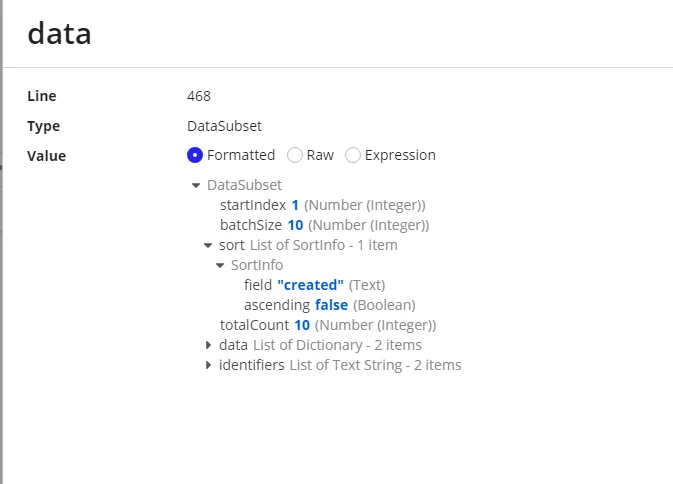
Task: Select the "created" field value
Action: pyautogui.click(x=311, y=285)
